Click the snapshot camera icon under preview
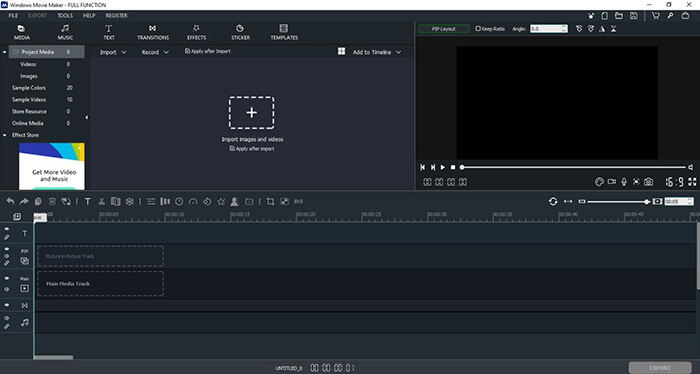This screenshot has width=700, height=374. (x=648, y=182)
